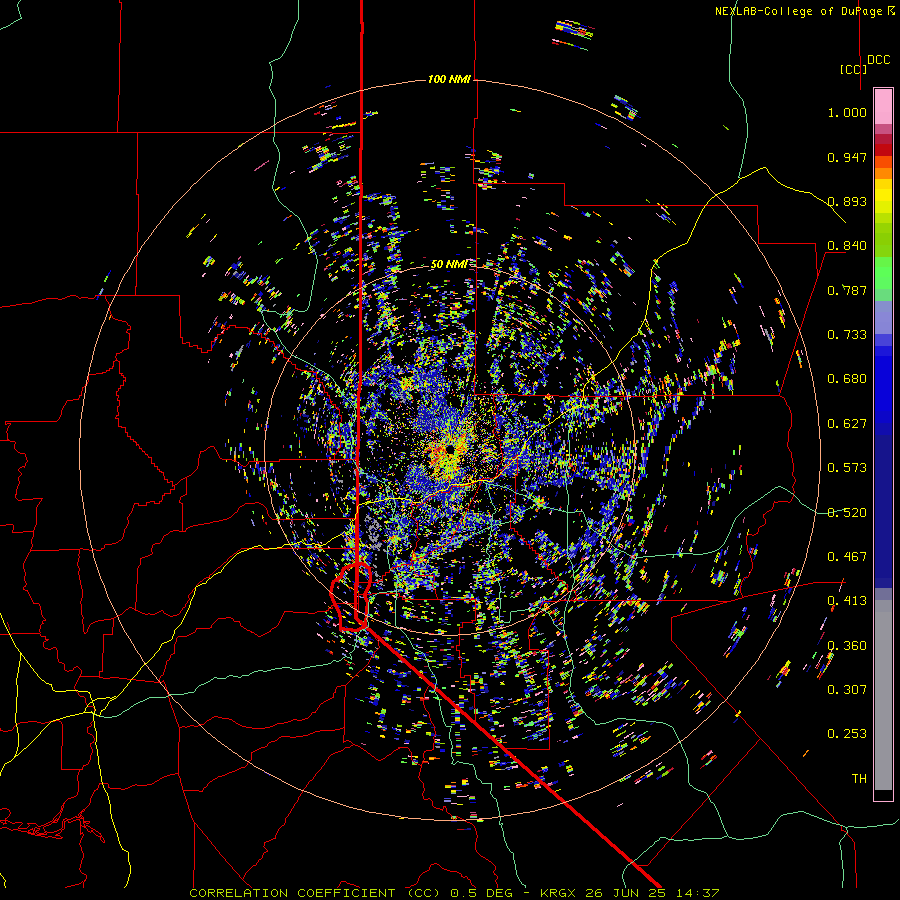Screen dimensions: 900x900
Task: Click the 0.520 value on the legend
Action: [x=847, y=513]
